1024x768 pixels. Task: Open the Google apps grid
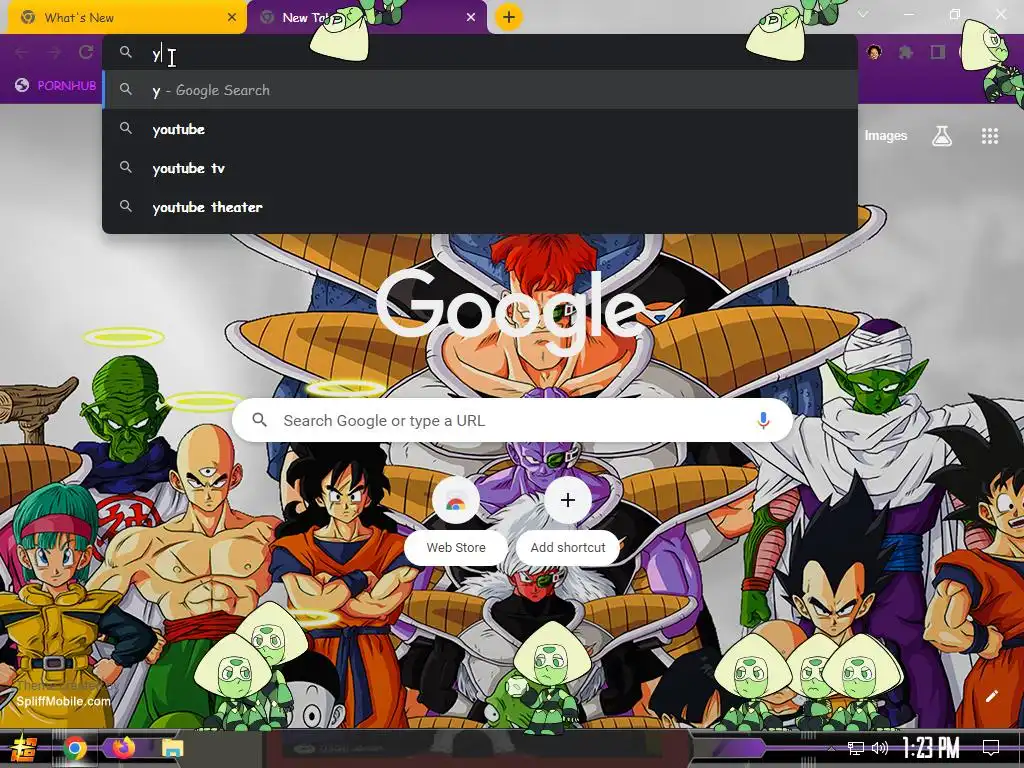(989, 136)
